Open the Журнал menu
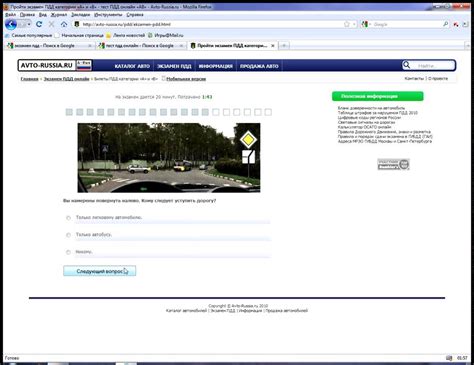Image resolution: width=474 pixels, height=365 pixels. (59, 15)
